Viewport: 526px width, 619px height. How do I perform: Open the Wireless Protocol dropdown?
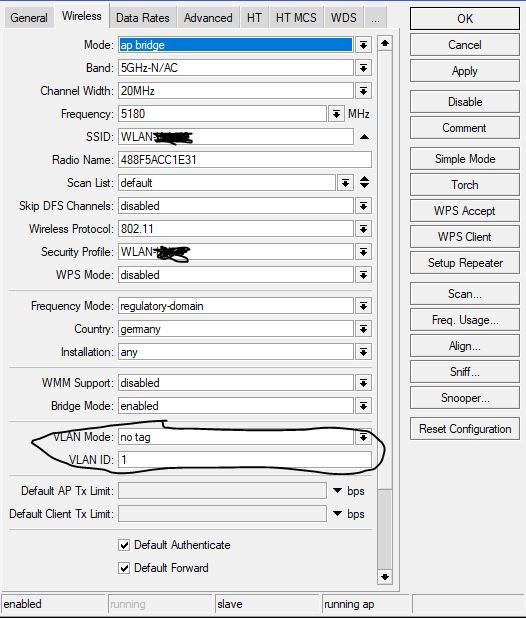pos(363,229)
